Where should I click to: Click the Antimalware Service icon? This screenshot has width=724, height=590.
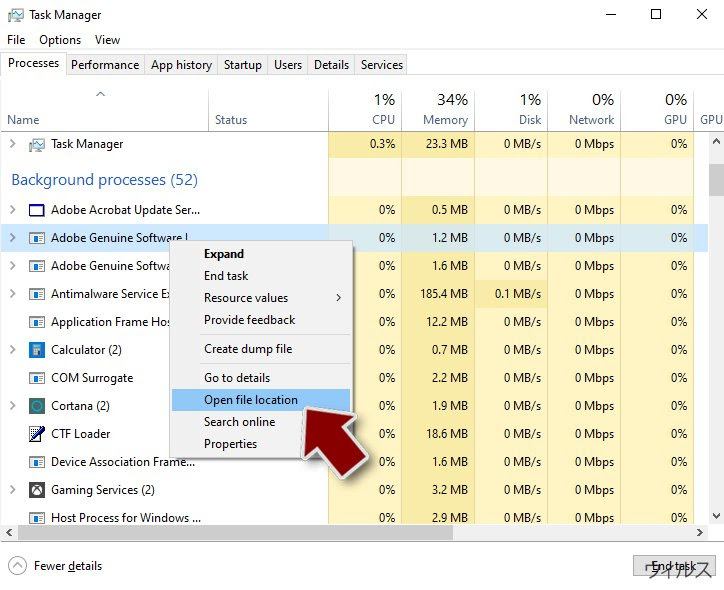point(36,294)
